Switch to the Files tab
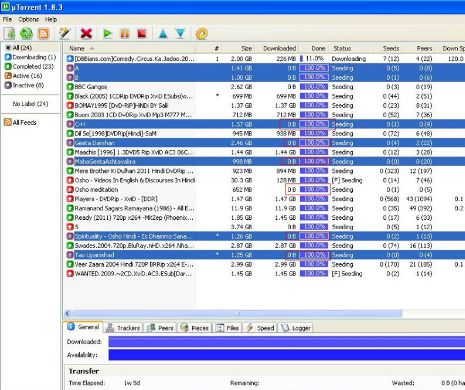Viewport: 465px width, 390px height. point(227,328)
